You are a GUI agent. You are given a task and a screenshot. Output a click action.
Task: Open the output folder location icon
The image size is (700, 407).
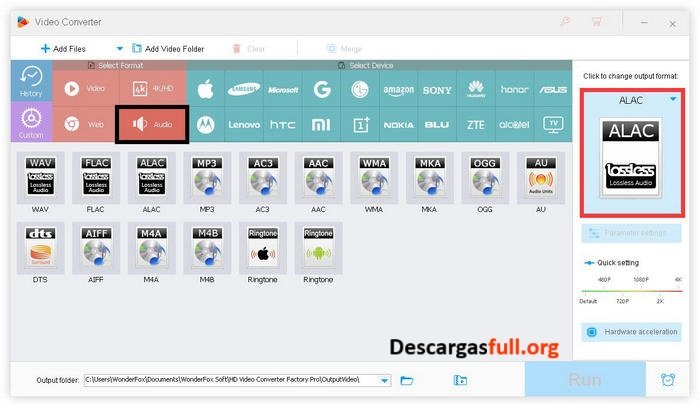(x=460, y=380)
